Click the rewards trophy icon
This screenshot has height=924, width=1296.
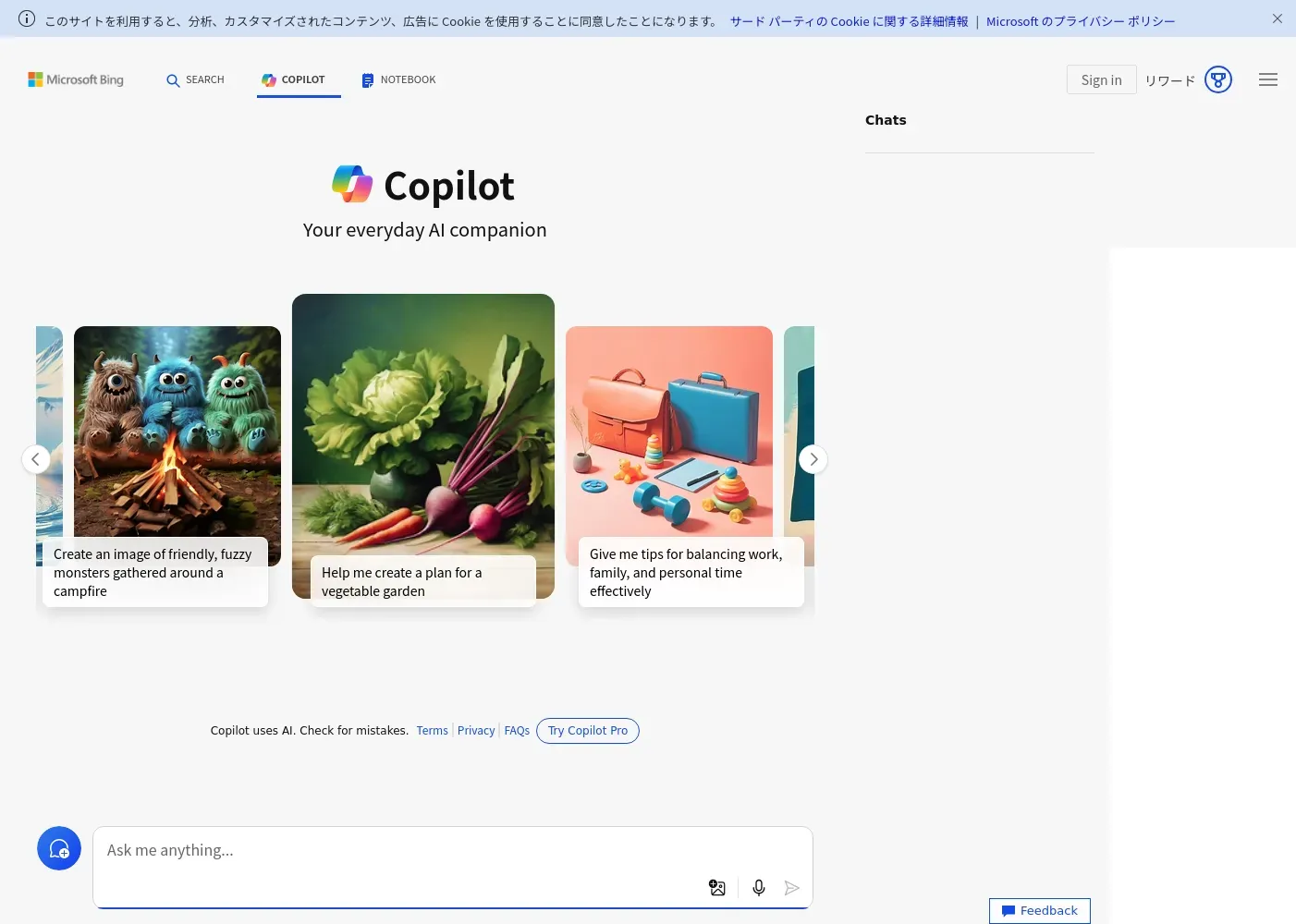tap(1218, 80)
